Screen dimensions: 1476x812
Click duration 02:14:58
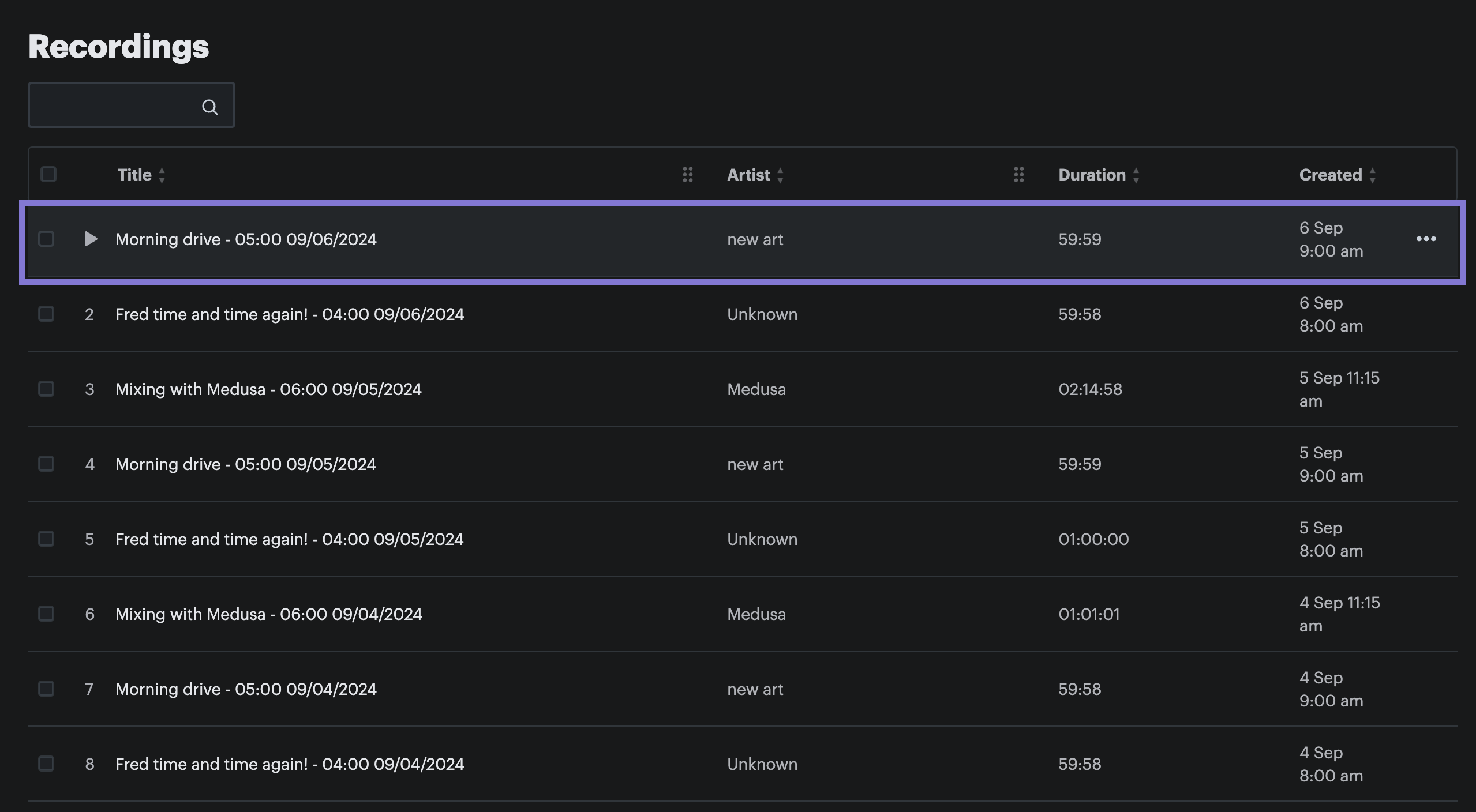1090,389
